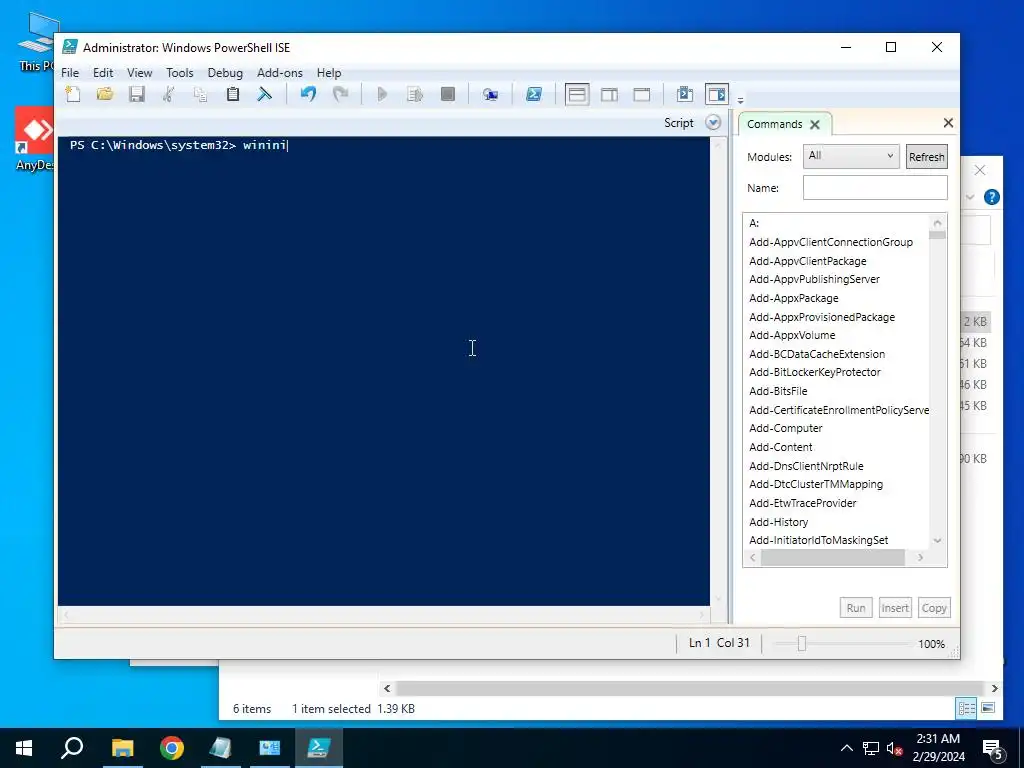Open Chrome from the taskbar
This screenshot has height=768, width=1024.
point(172,748)
